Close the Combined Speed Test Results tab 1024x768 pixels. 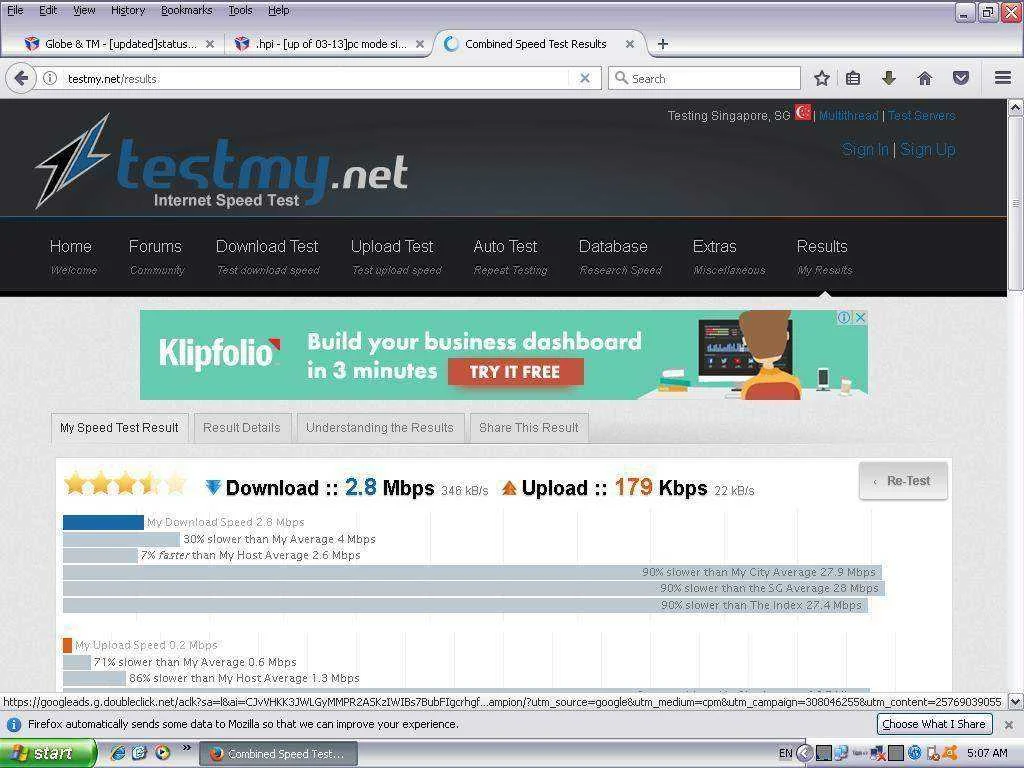pos(630,44)
